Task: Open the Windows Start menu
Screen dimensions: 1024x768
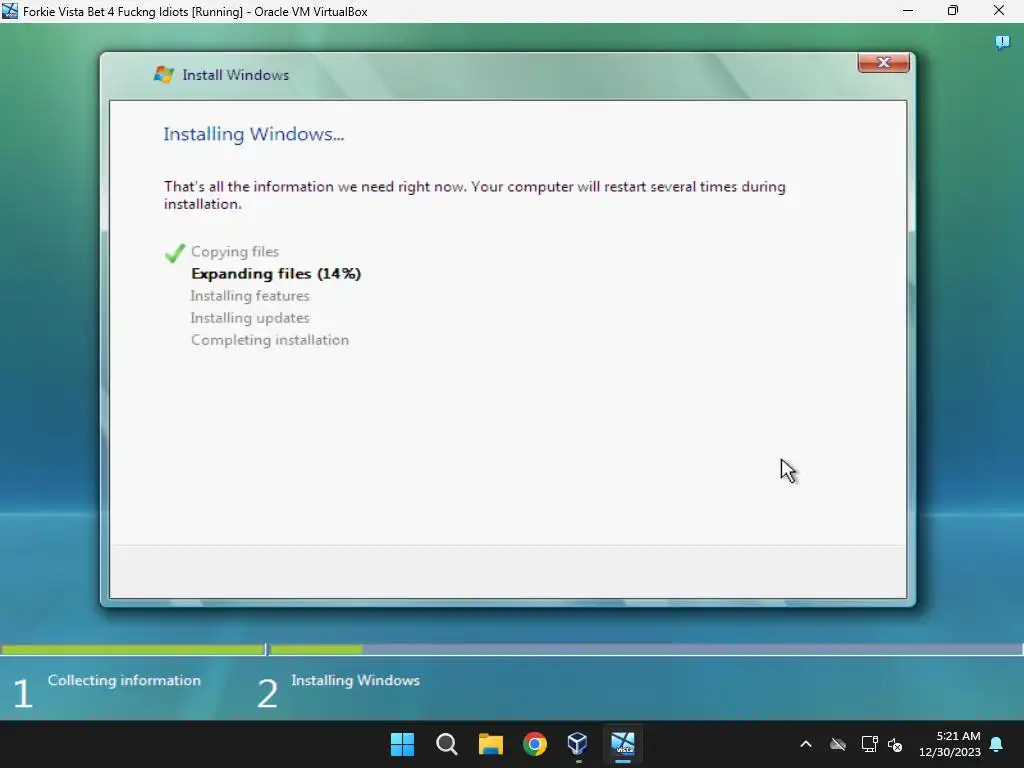Action: pos(402,744)
